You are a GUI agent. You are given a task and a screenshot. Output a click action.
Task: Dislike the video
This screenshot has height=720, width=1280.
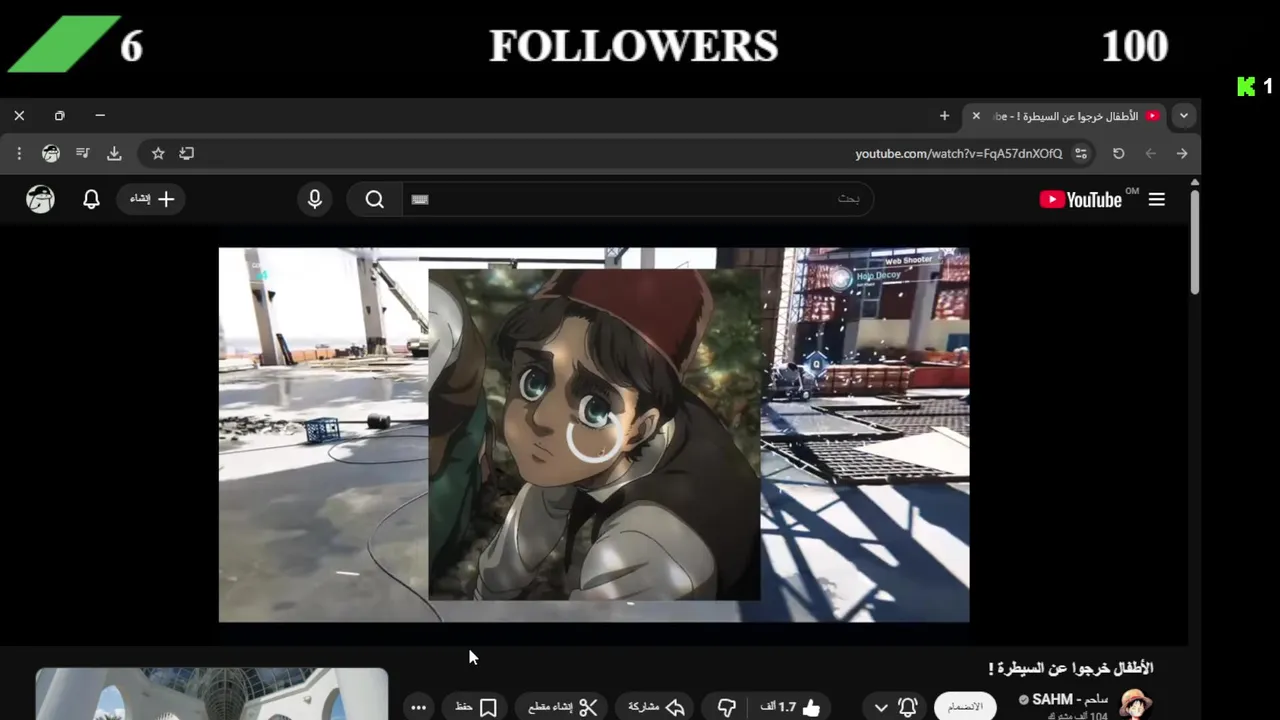click(727, 707)
